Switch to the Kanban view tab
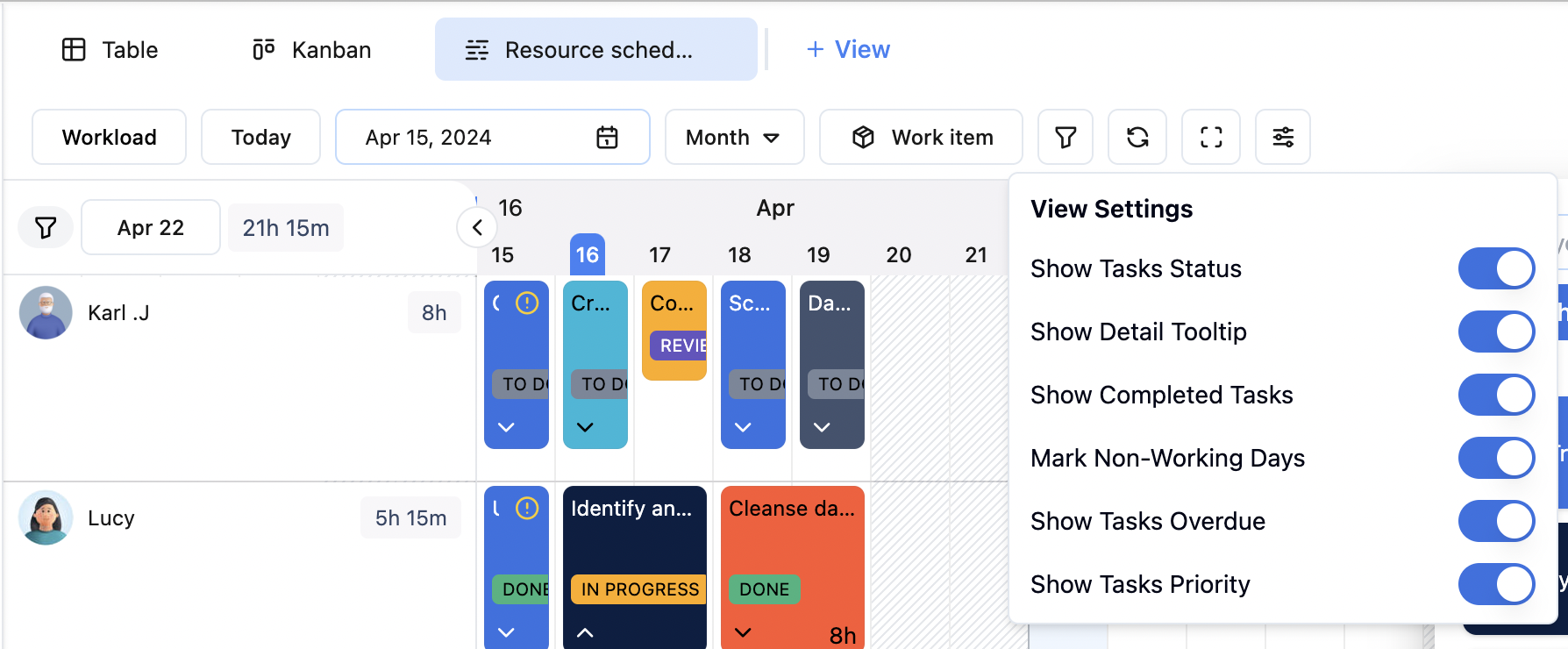The width and height of the screenshot is (1568, 649). pyautogui.click(x=312, y=50)
